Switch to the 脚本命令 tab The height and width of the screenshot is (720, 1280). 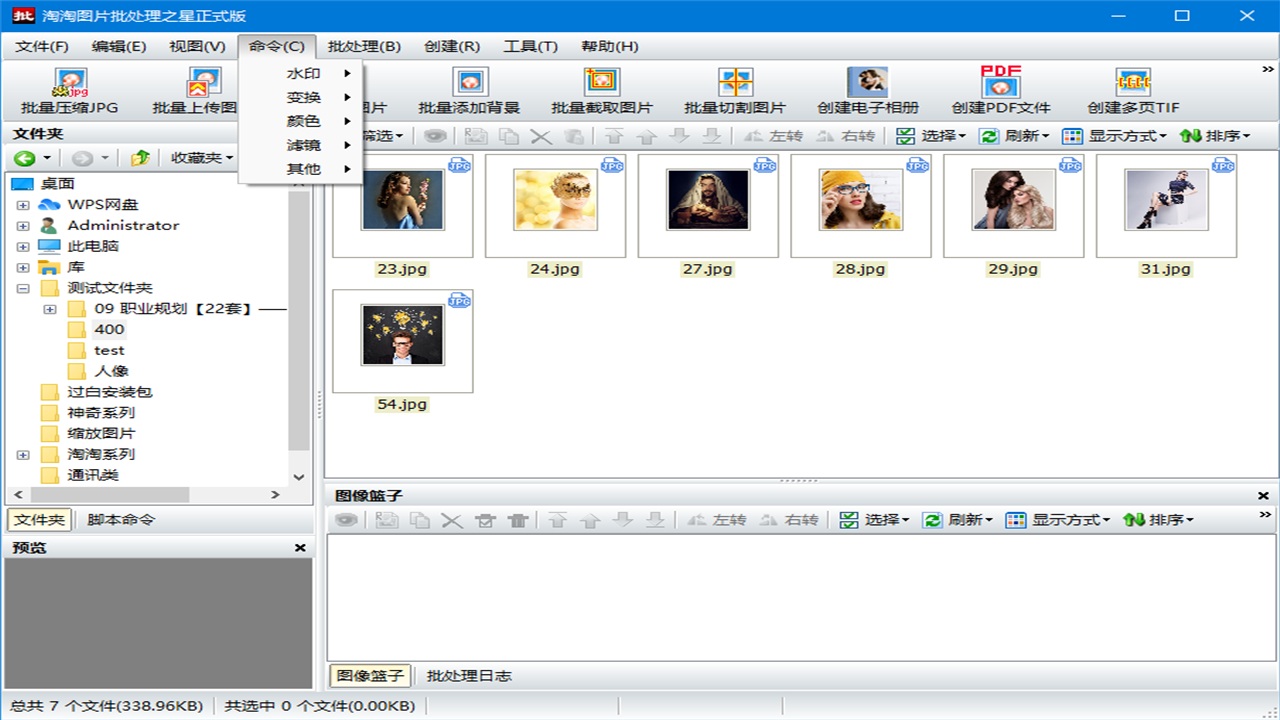[x=121, y=520]
